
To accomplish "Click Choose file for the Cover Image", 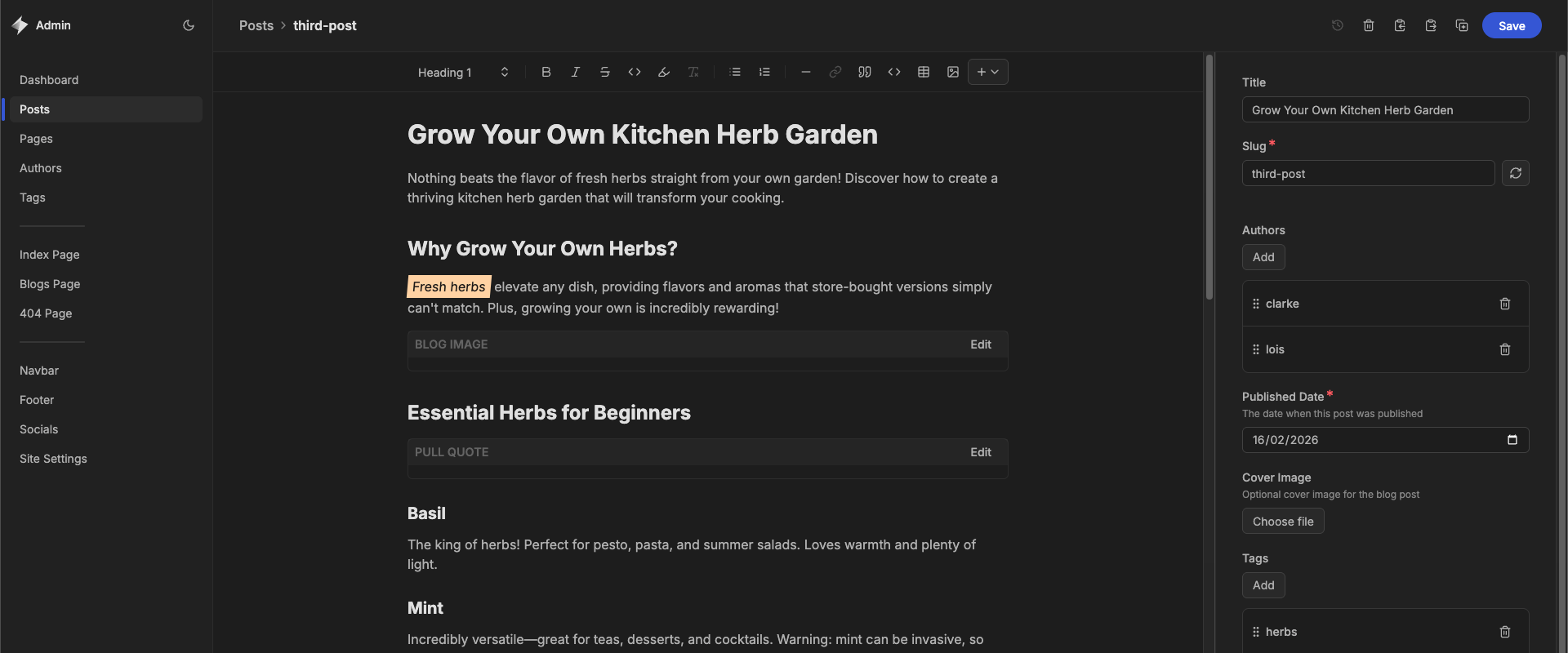I will point(1282,522).
